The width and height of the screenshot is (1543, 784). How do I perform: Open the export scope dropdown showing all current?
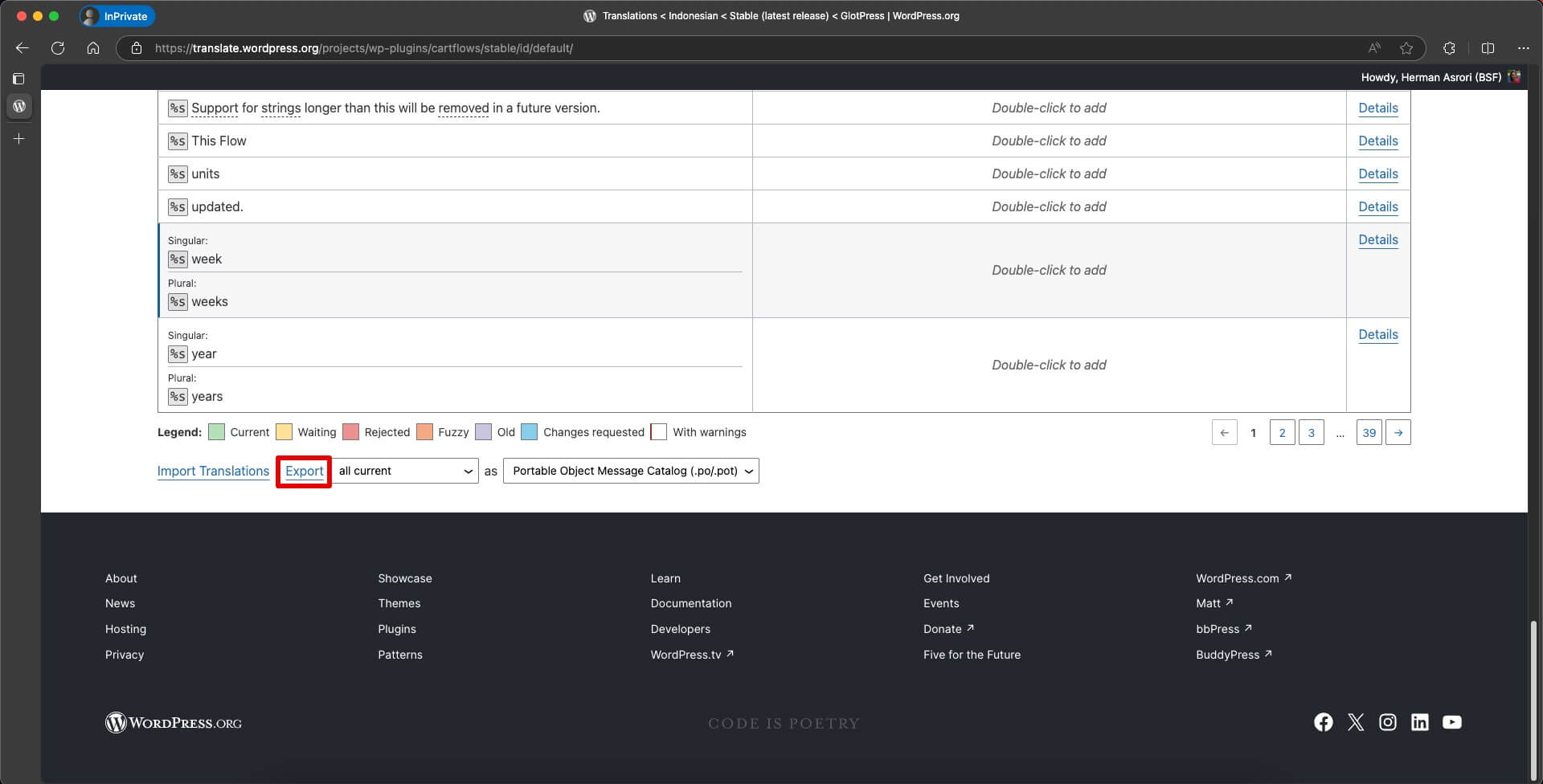404,471
